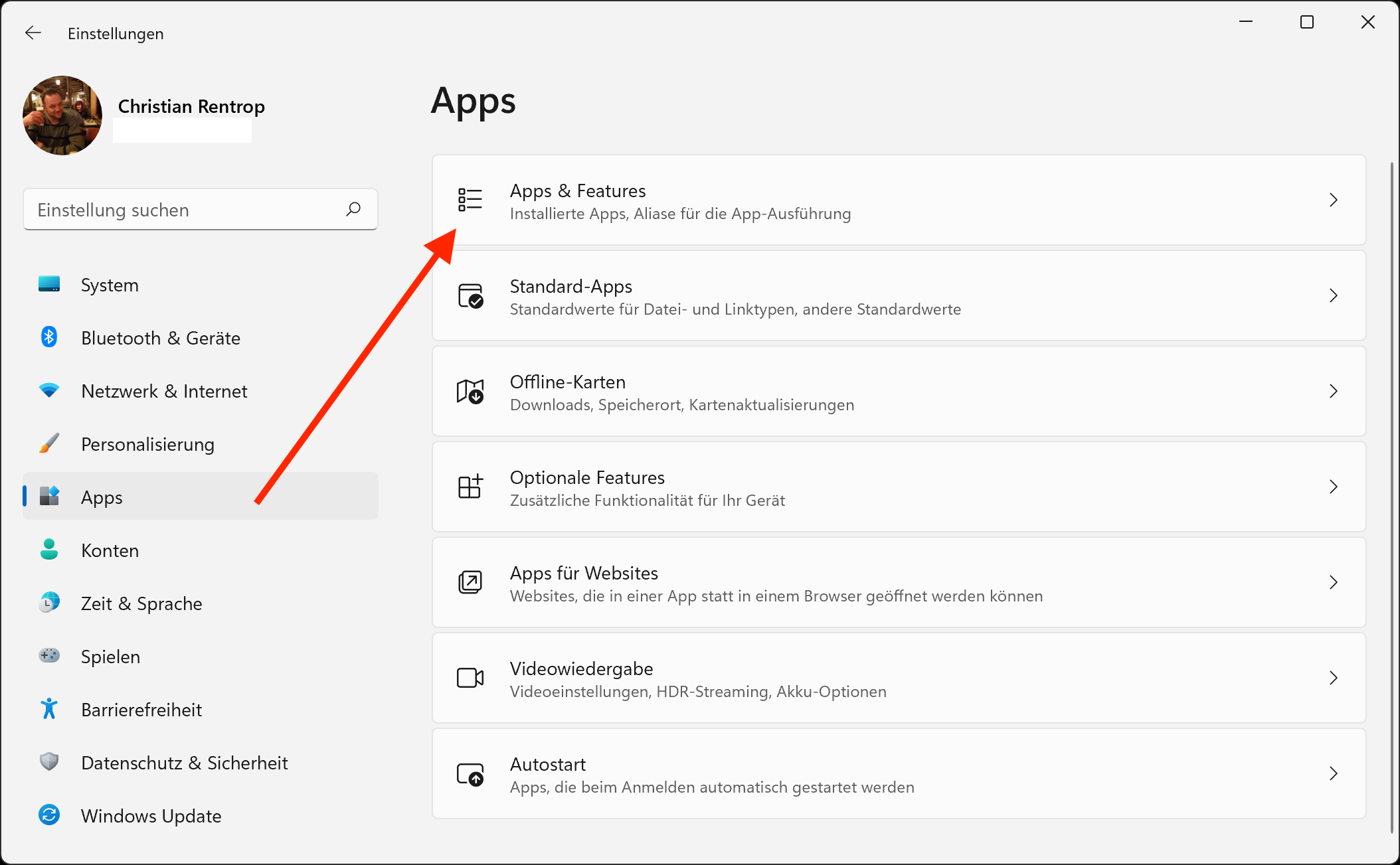Open Zeit & Sprache section
This screenshot has width=1400, height=865.
[x=141, y=603]
